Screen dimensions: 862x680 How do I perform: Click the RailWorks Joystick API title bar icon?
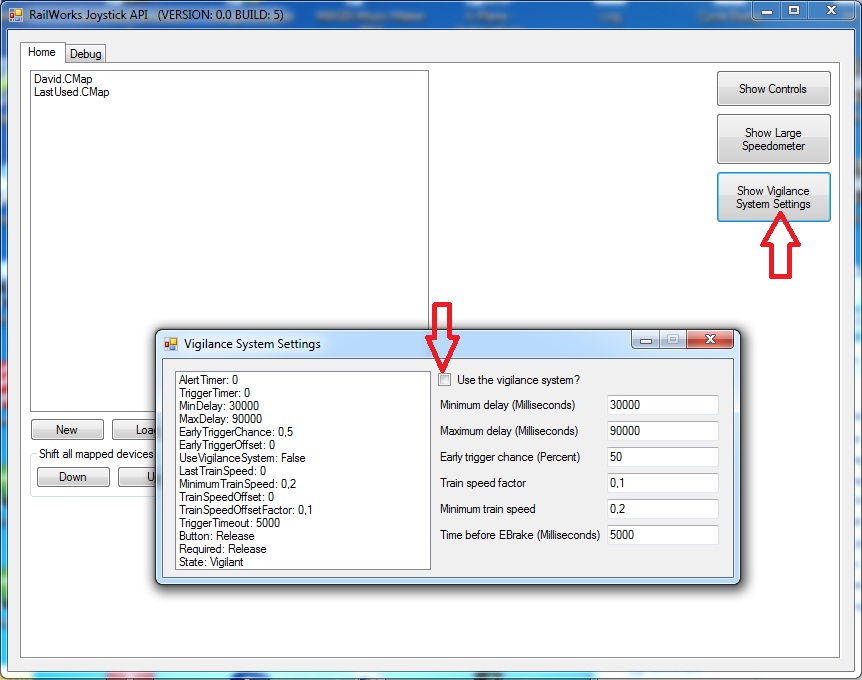tap(16, 14)
